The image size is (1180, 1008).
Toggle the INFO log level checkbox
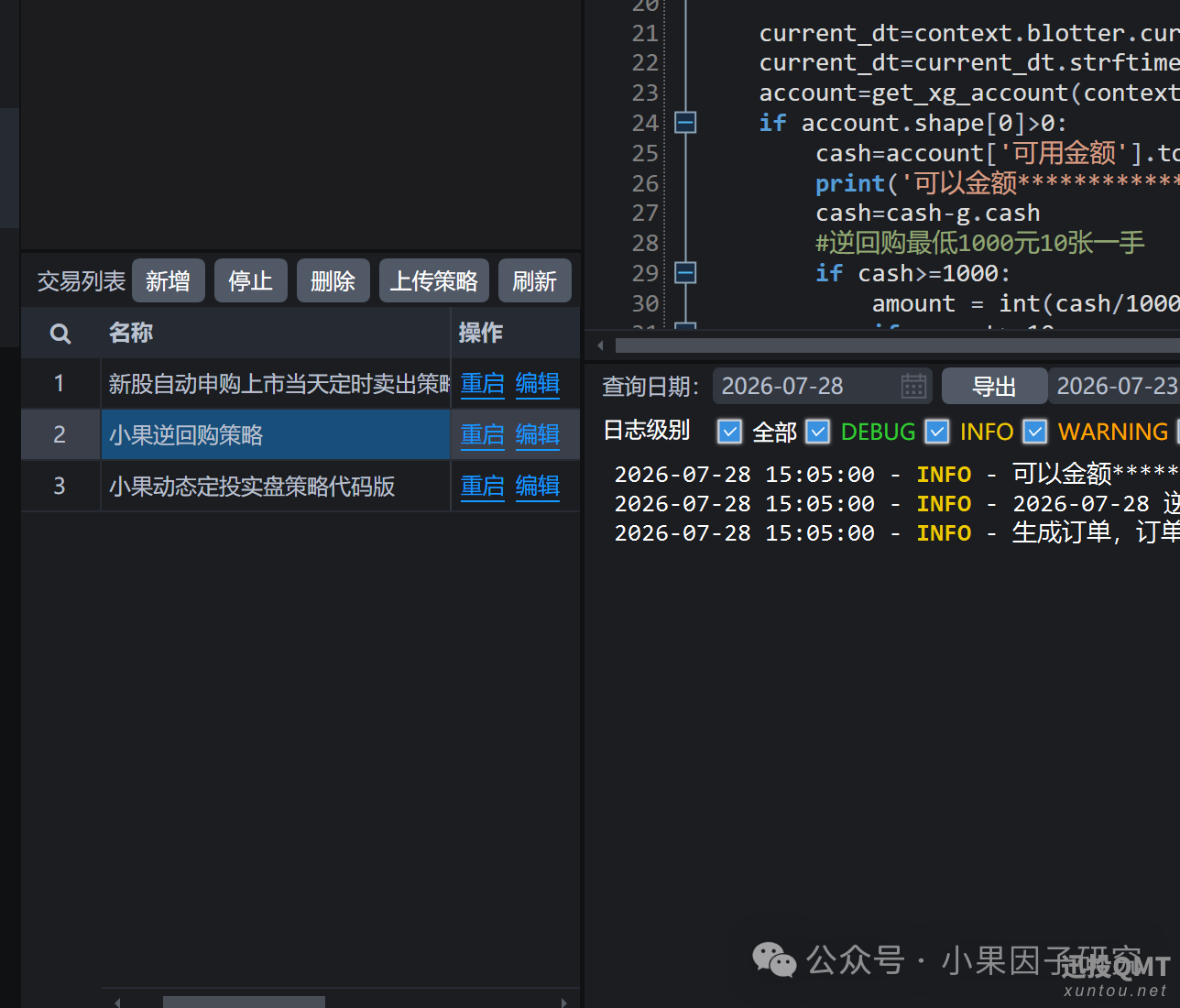936,432
